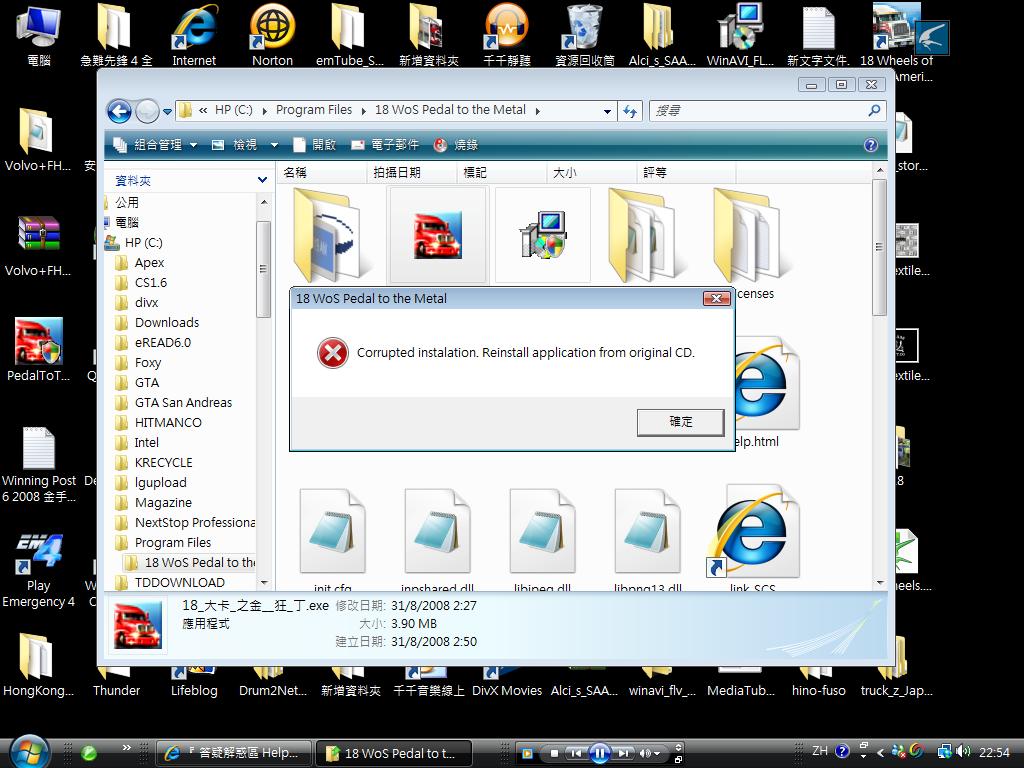The width and height of the screenshot is (1024, 768).
Task: Open the Windows Start orb on taskbar
Action: (27, 751)
